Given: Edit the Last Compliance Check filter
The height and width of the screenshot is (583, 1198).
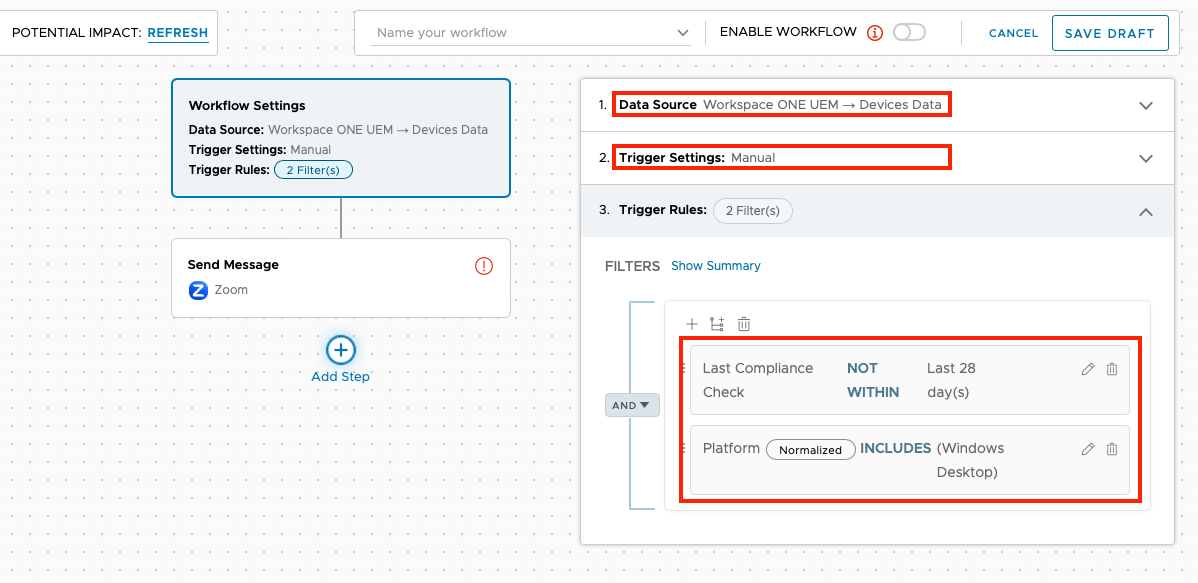Looking at the screenshot, I should pyautogui.click(x=1088, y=369).
